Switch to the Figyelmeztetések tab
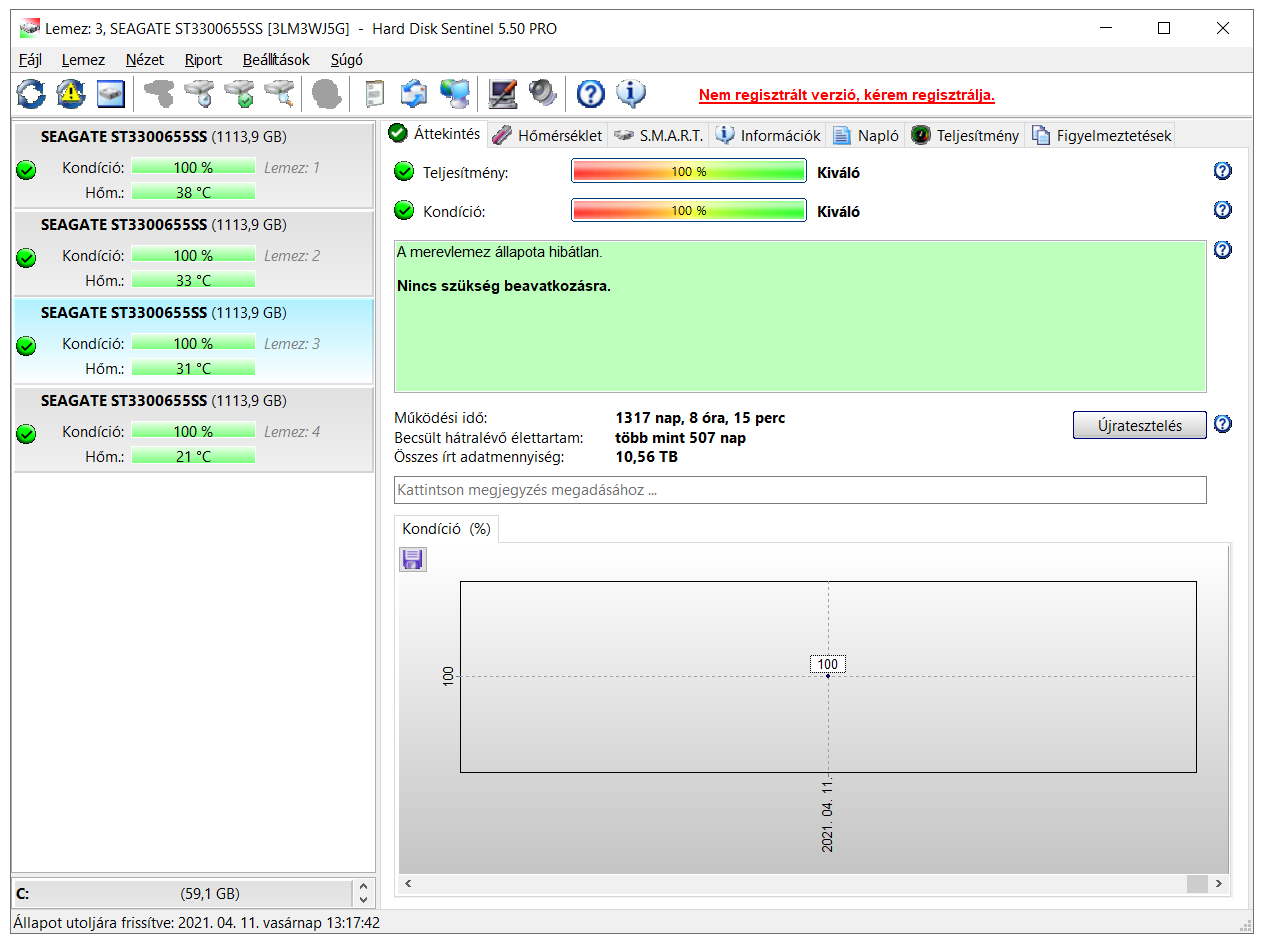This screenshot has width=1261, height=940. click(1101, 135)
